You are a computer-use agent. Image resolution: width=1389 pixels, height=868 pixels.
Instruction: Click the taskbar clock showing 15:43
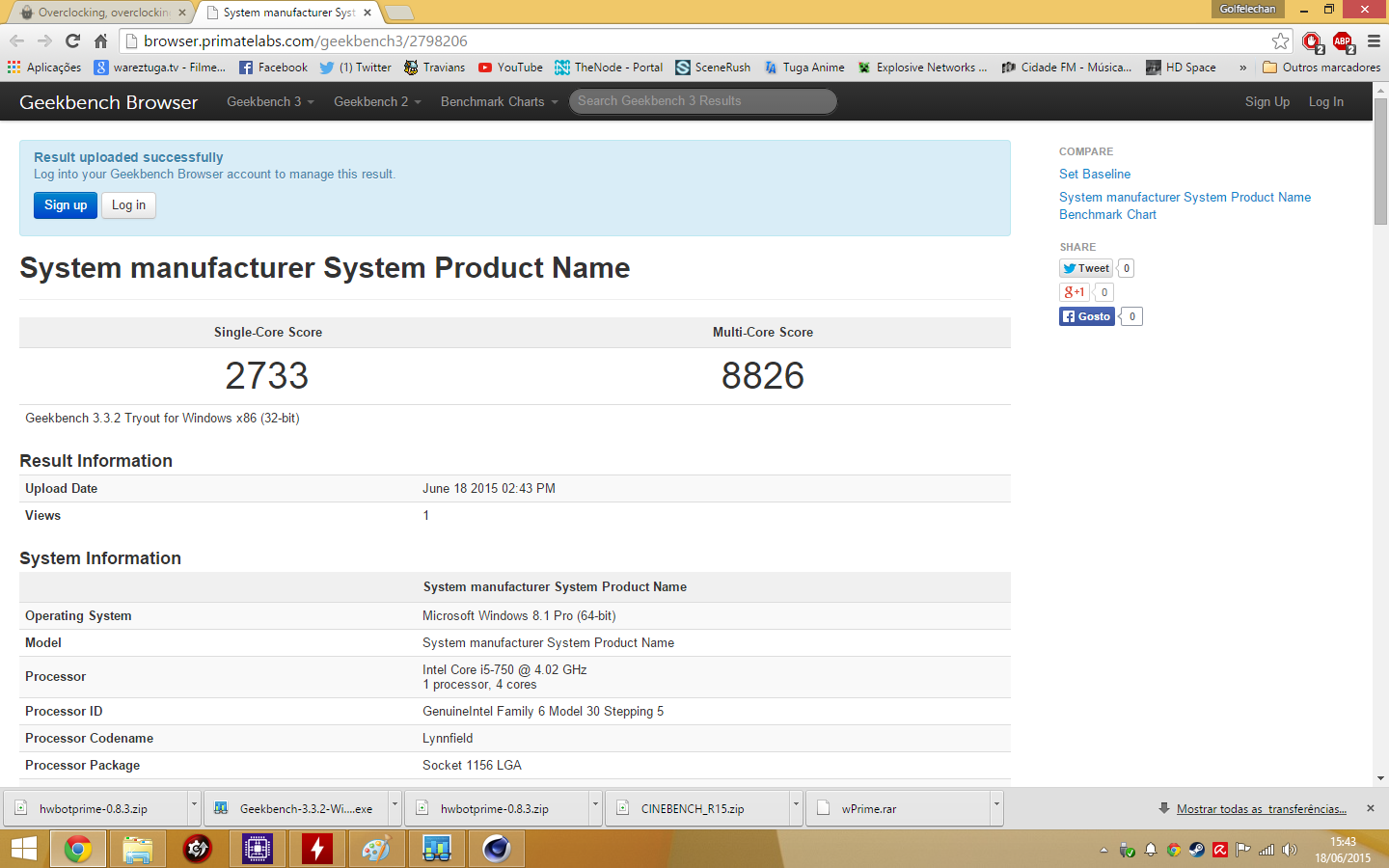[1343, 850]
